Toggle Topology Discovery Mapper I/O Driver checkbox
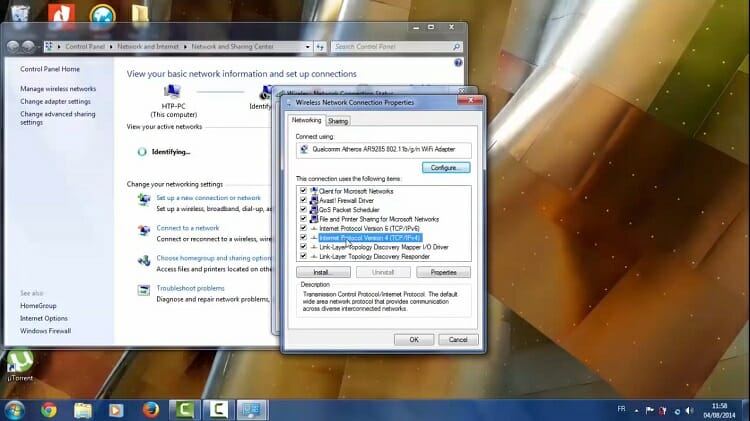The height and width of the screenshot is (421, 750). pos(303,246)
